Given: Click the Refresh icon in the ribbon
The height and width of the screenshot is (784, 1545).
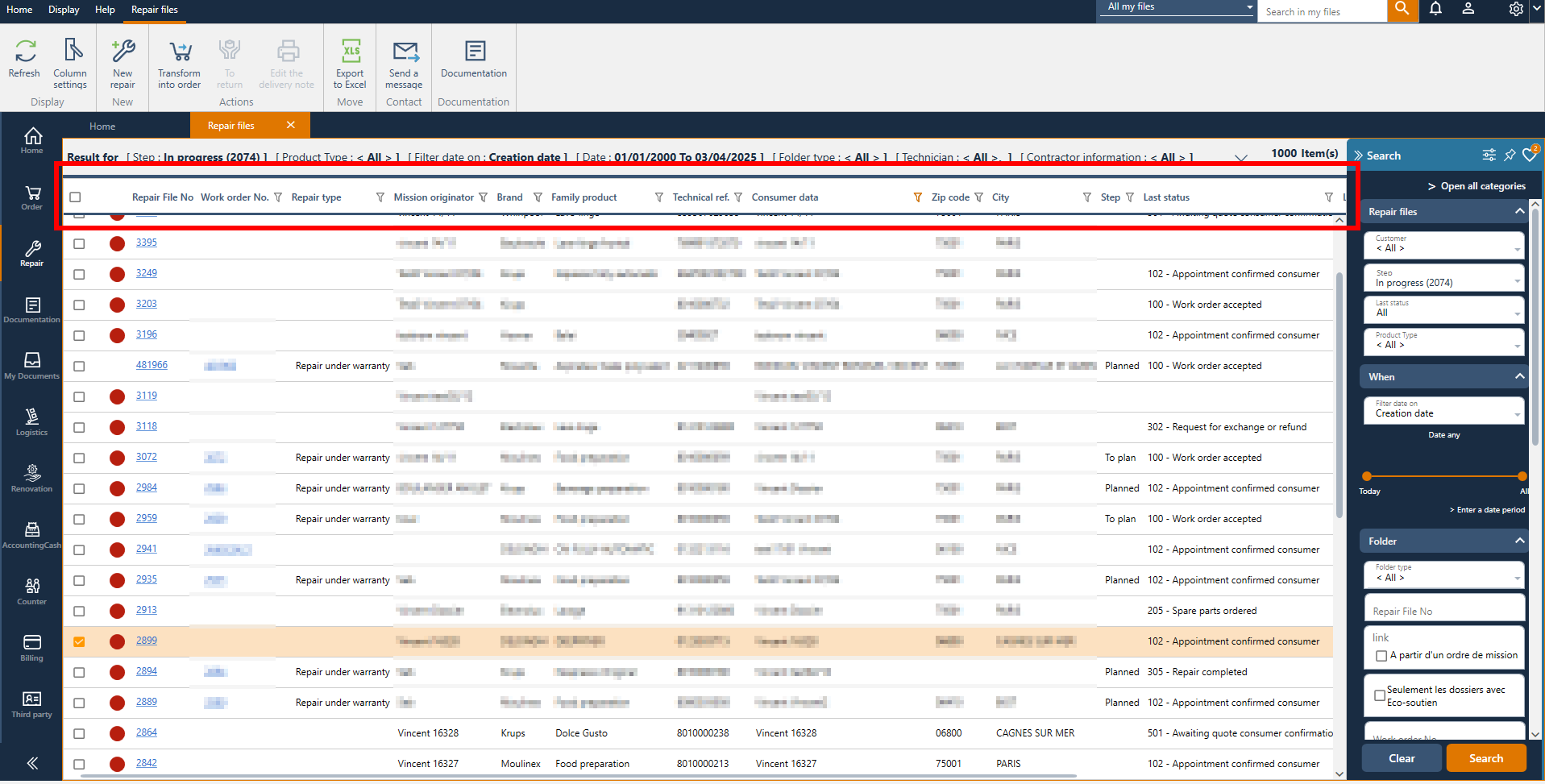Looking at the screenshot, I should coord(25,52).
